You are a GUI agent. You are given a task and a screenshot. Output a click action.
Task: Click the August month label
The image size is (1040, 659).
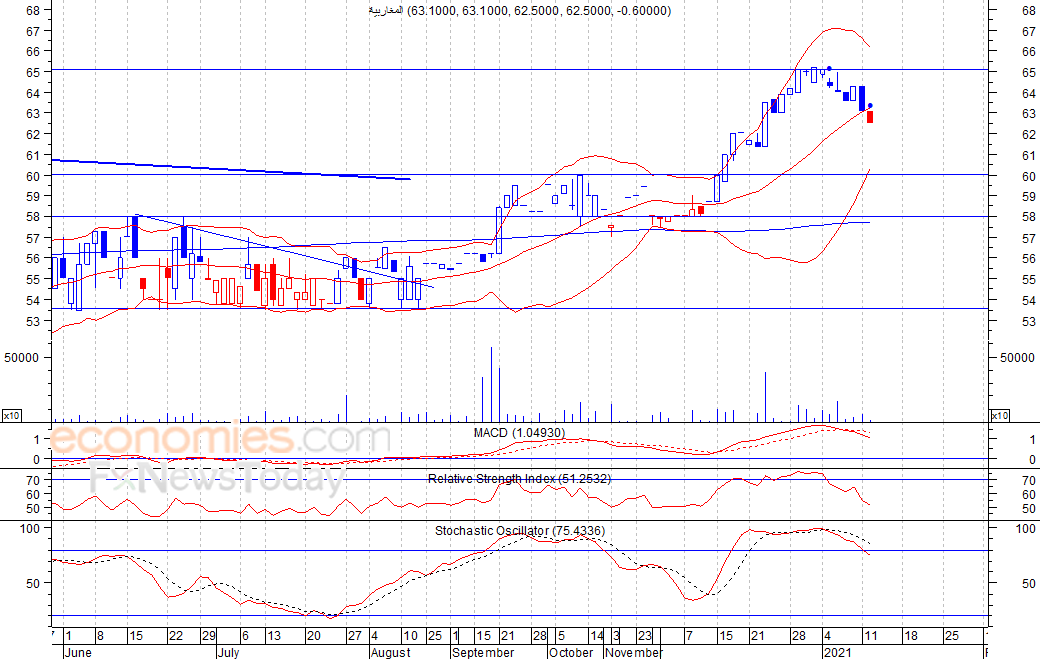click(x=391, y=652)
